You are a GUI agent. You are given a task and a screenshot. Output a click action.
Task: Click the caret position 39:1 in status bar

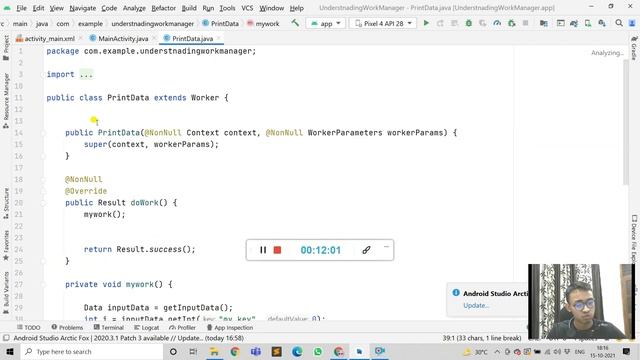[x=482, y=338]
